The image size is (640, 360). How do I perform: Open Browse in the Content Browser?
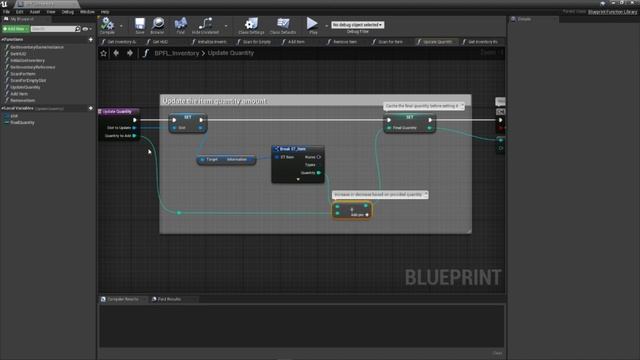(158, 25)
